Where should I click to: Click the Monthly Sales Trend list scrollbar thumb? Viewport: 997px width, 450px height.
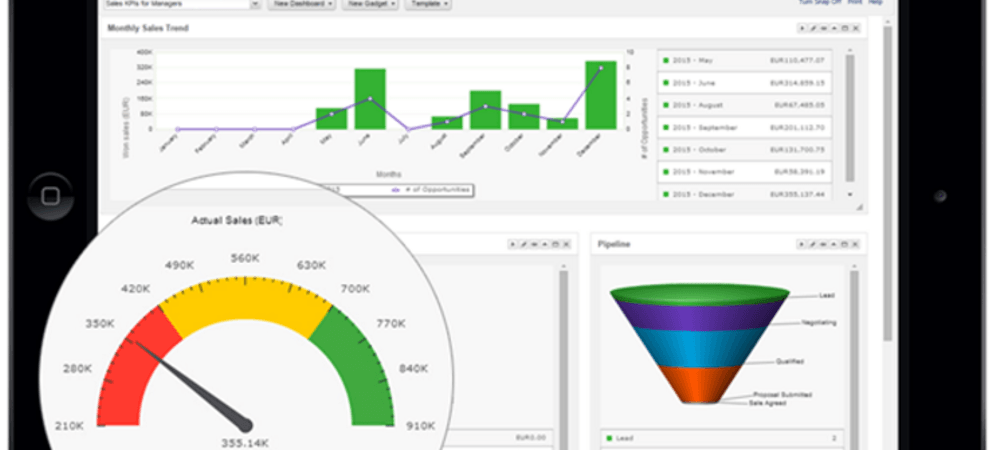pyautogui.click(x=850, y=117)
